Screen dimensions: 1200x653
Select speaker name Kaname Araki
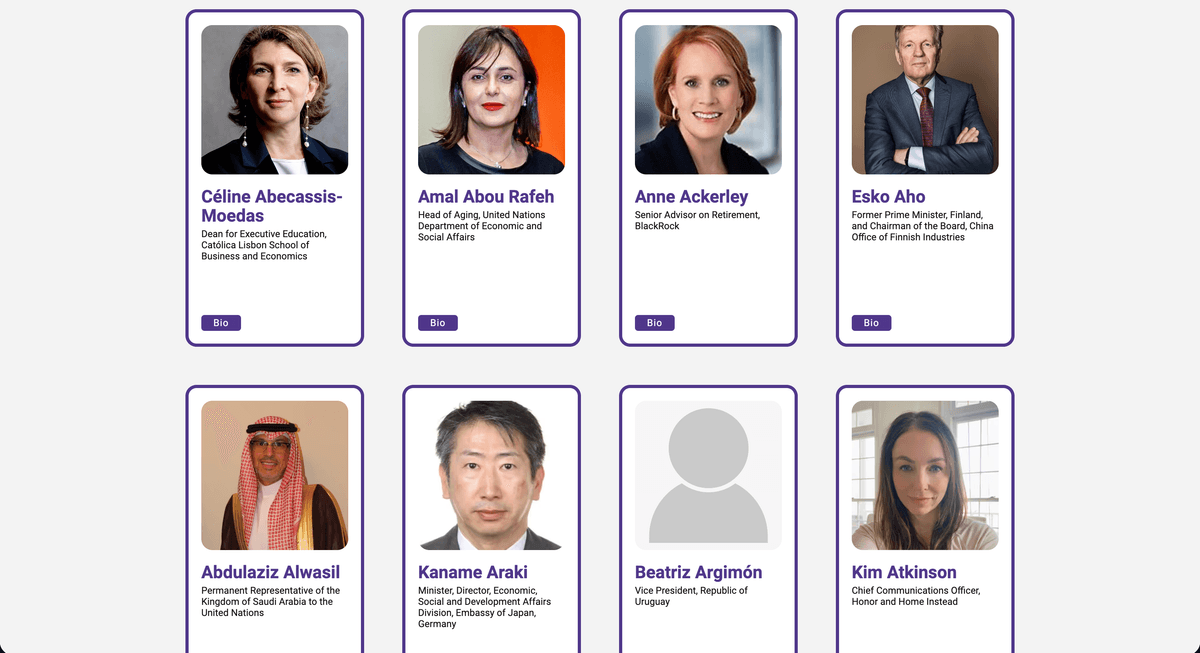coord(470,572)
